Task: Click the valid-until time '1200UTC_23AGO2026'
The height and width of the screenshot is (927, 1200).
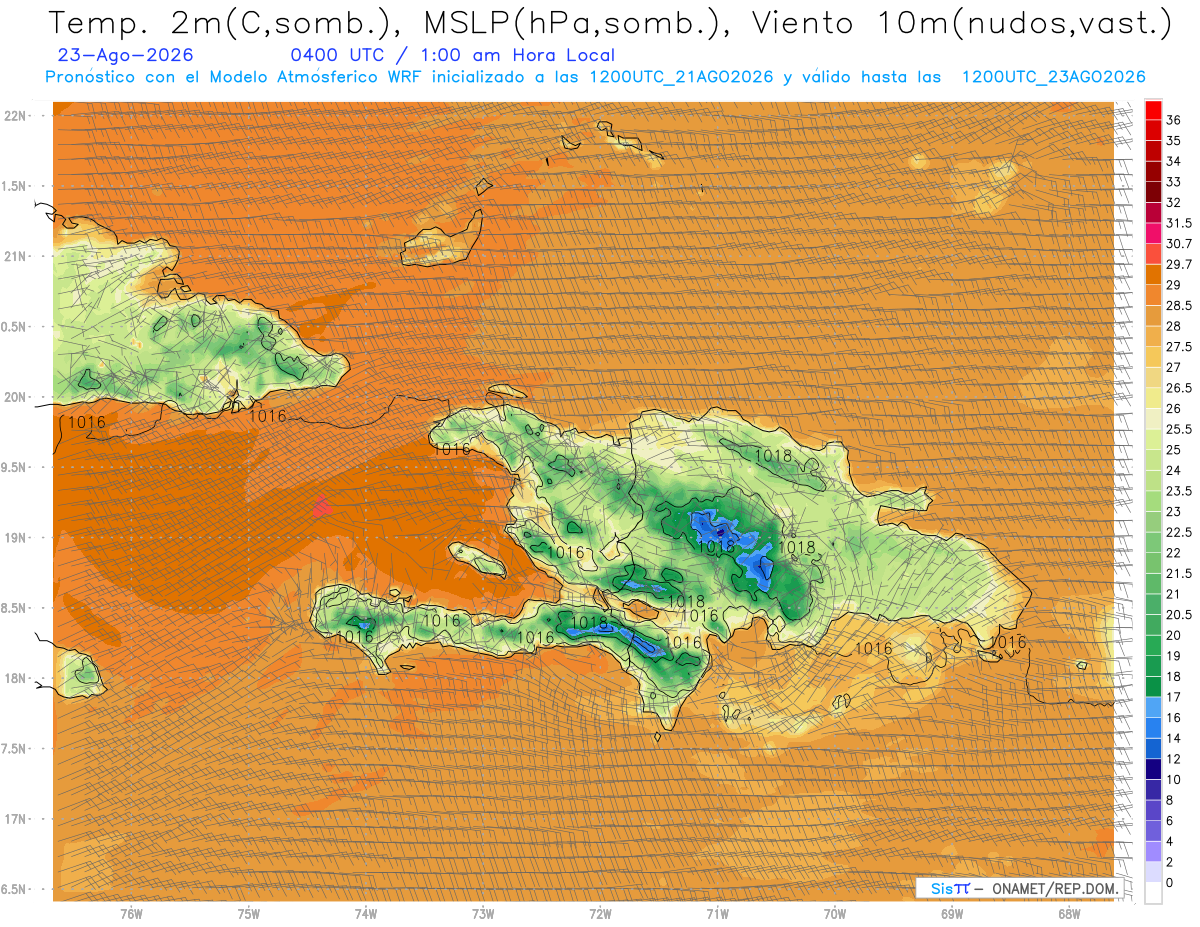Action: point(1053,77)
